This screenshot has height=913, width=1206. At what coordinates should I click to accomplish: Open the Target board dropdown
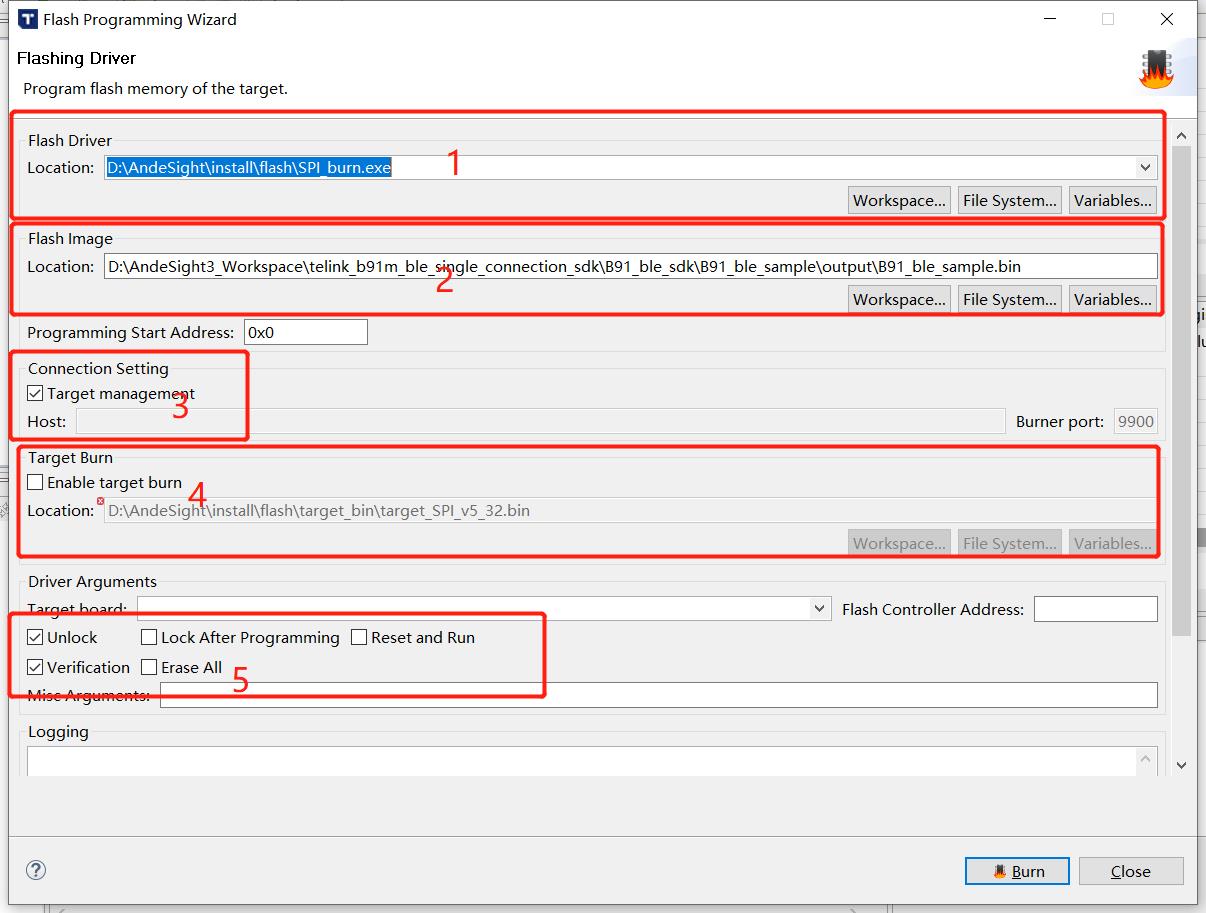click(819, 609)
